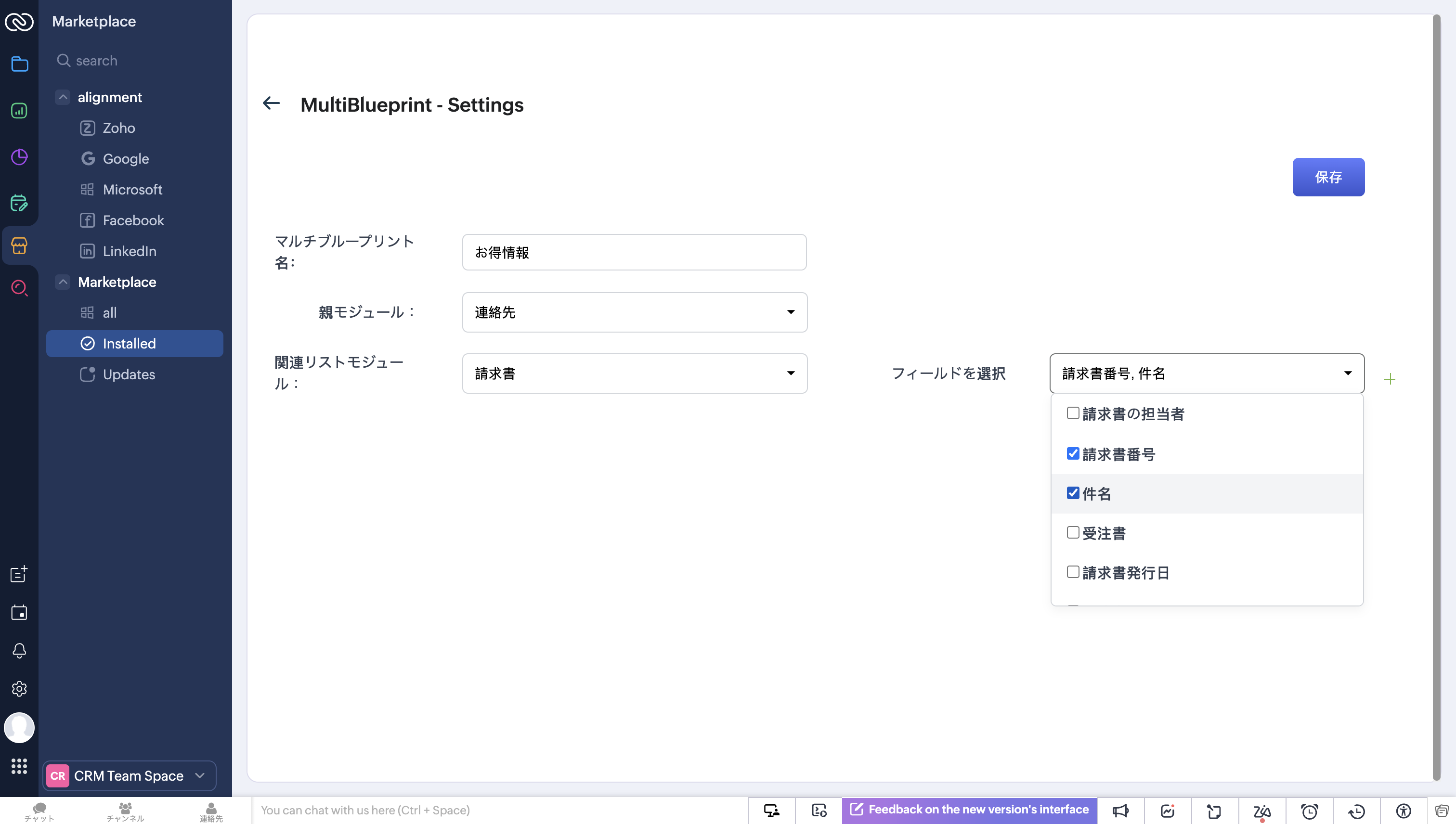1456x824 pixels.
Task: Uncheck the 請求書番号 checkbox
Action: coord(1072,454)
